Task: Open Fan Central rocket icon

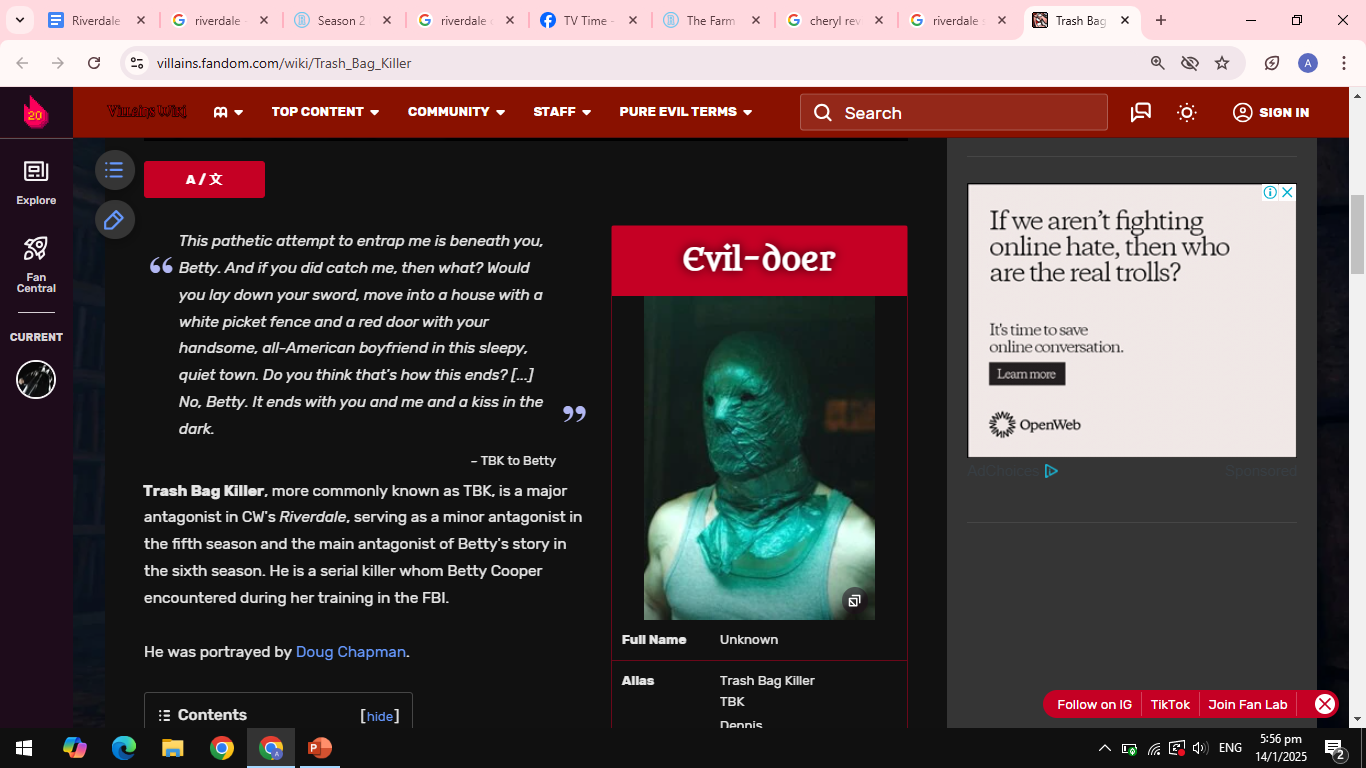Action: (36, 263)
